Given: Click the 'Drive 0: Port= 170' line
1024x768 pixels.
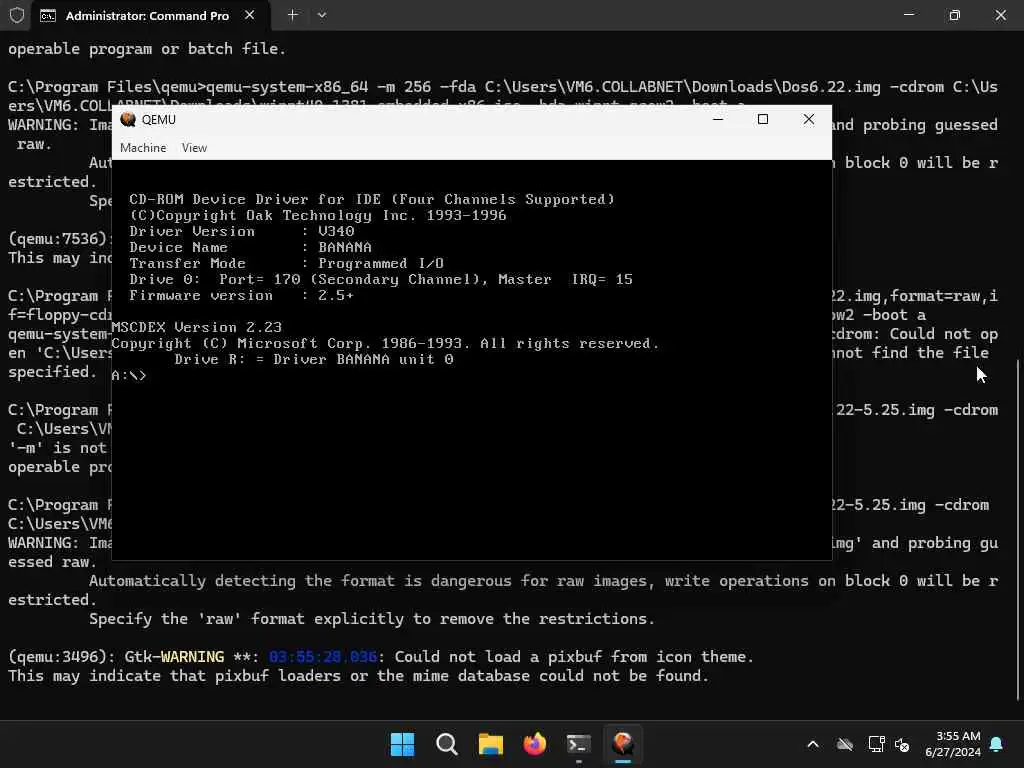Looking at the screenshot, I should click(381, 280).
